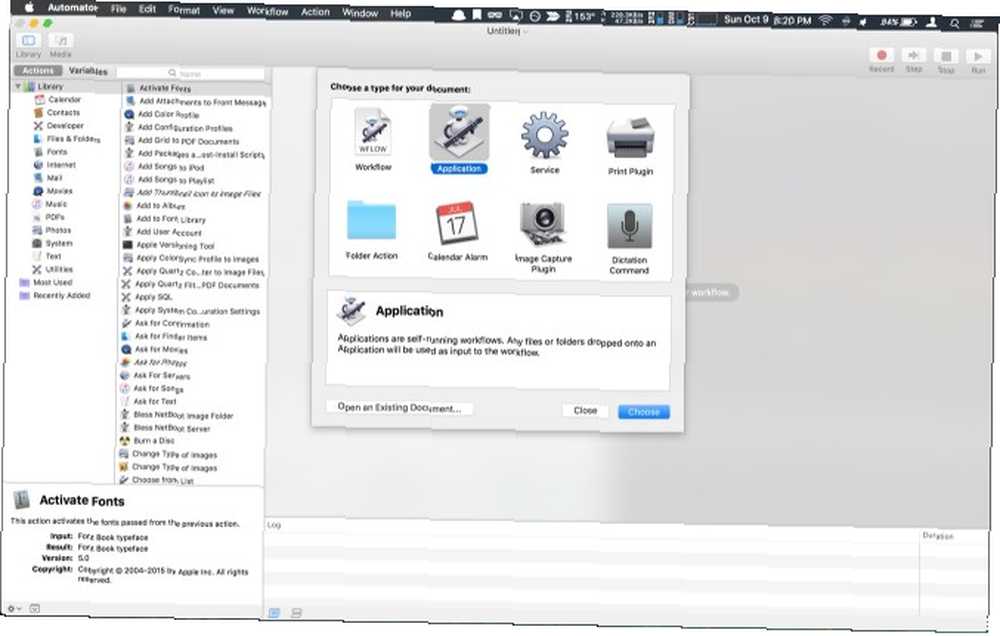Select Ask for Text action
1000x636 pixels.
pos(149,401)
